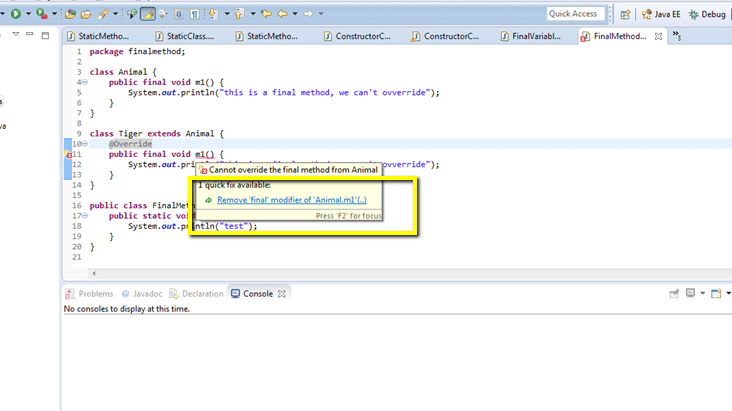Image resolution: width=732 pixels, height=411 pixels.
Task: Click the green Run button
Action: [15, 14]
